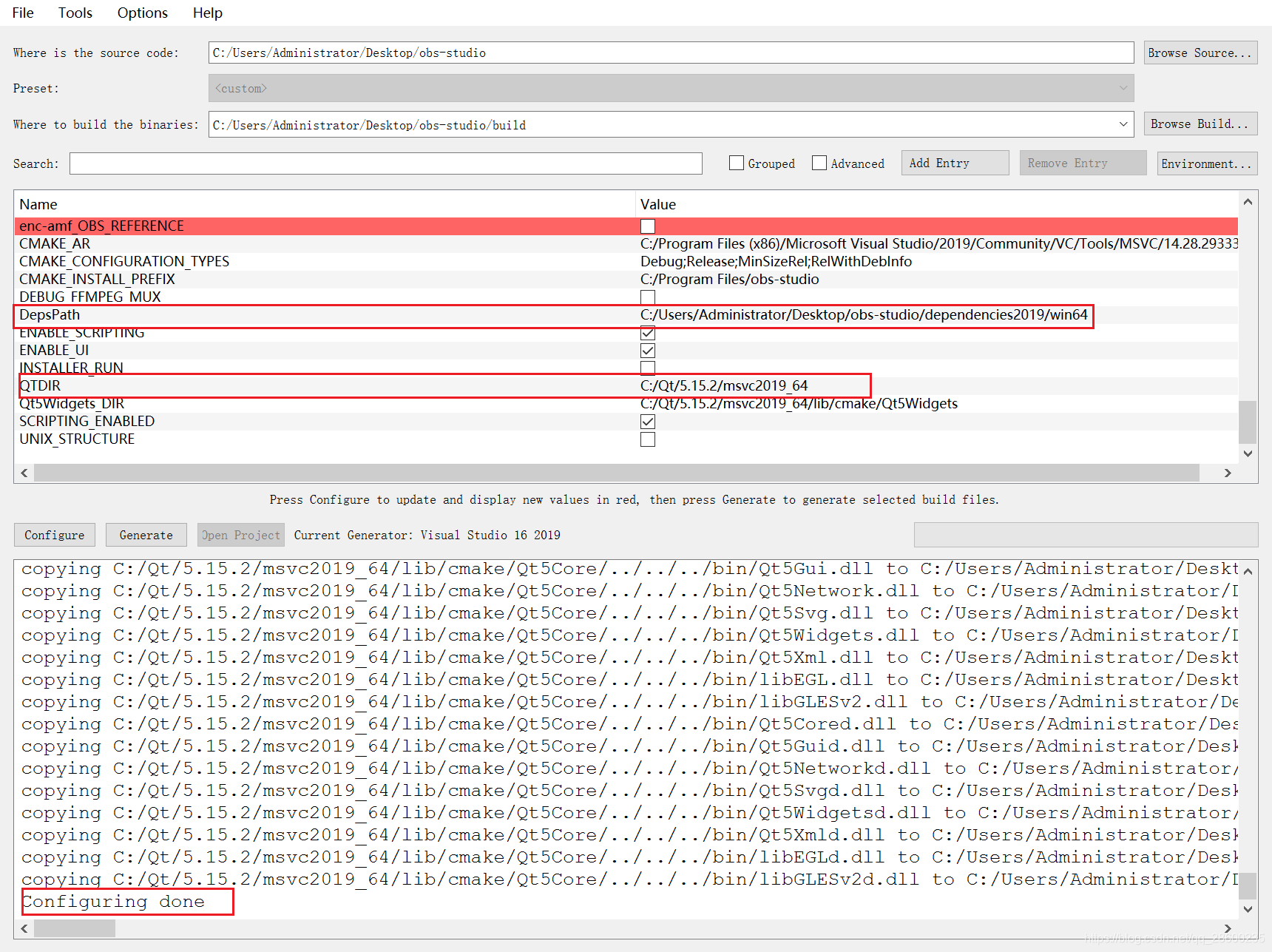Viewport: 1272px width, 952px height.
Task: Click the Qt5Gui.dll copying log line
Action: coord(629,569)
